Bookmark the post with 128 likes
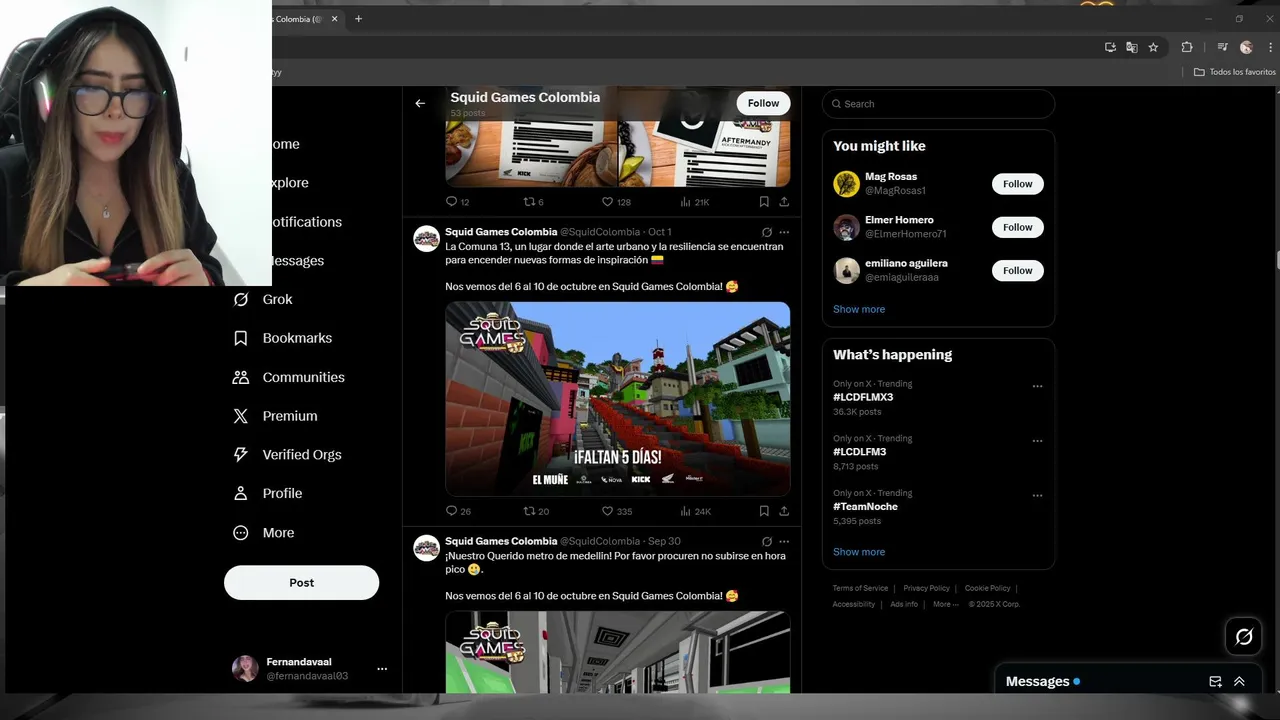1280x720 pixels. click(764, 202)
